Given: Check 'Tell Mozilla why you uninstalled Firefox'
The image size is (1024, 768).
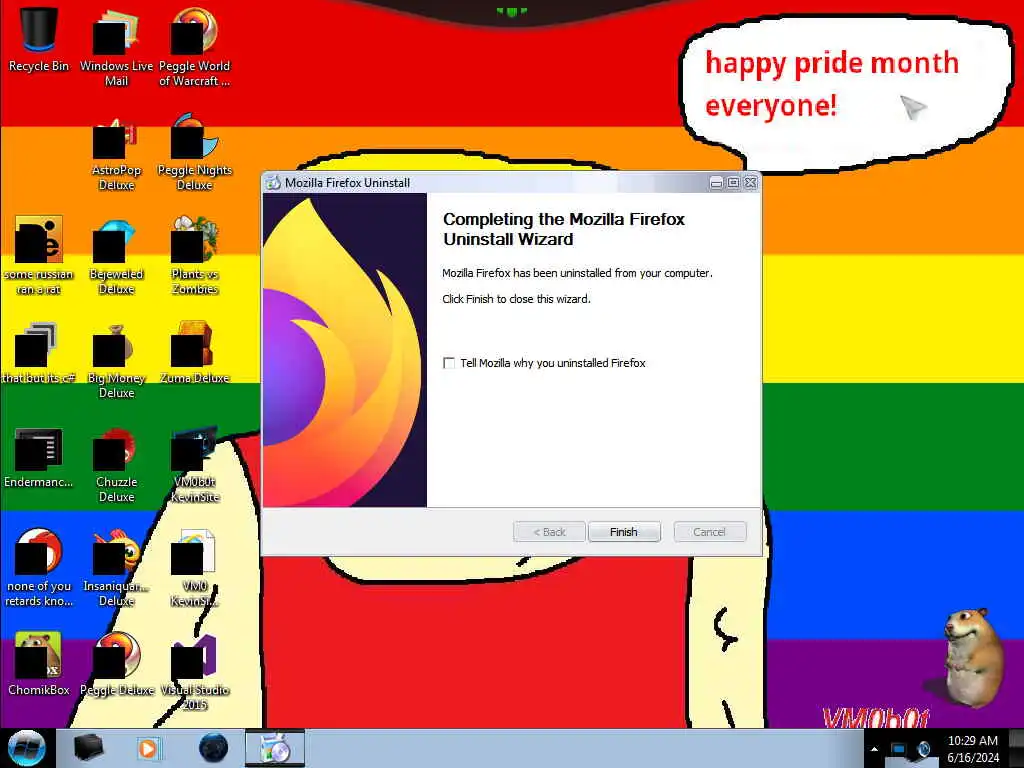Looking at the screenshot, I should 449,363.
